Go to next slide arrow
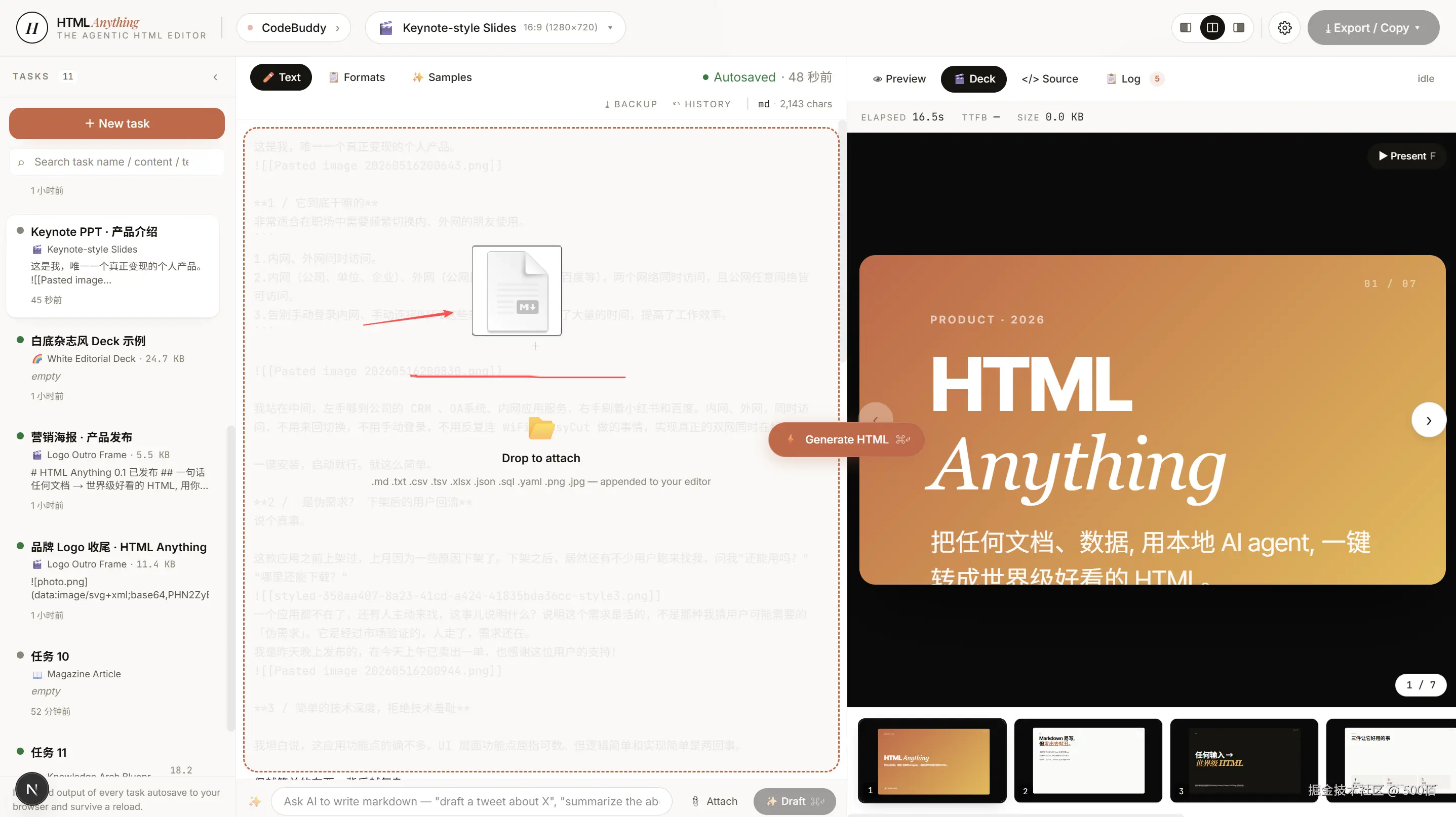 click(x=1428, y=420)
